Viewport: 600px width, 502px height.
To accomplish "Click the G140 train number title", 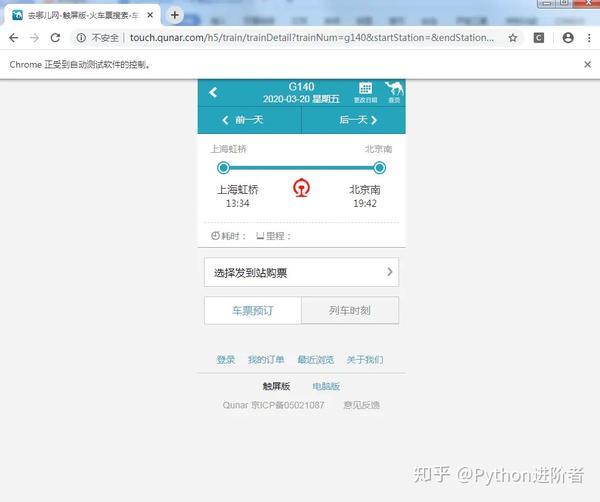I will click(x=302, y=86).
